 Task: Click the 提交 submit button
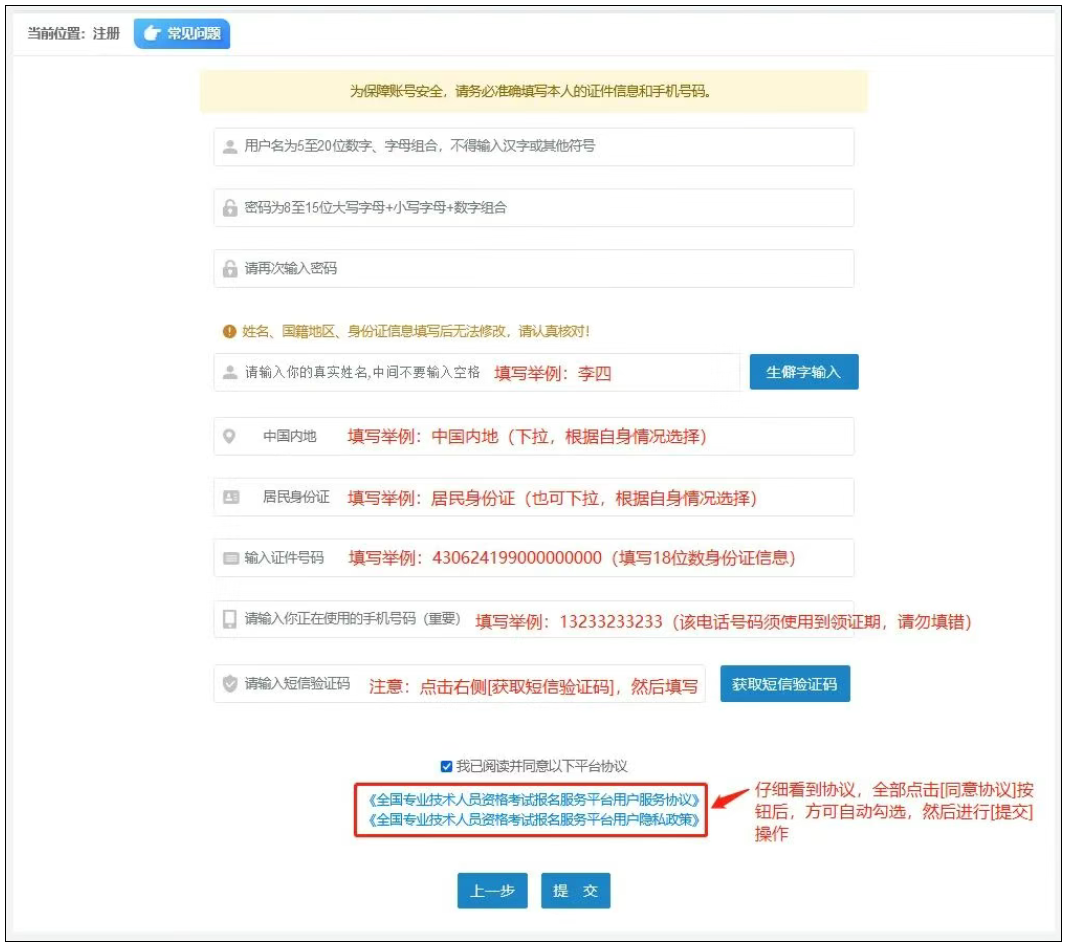[x=576, y=891]
